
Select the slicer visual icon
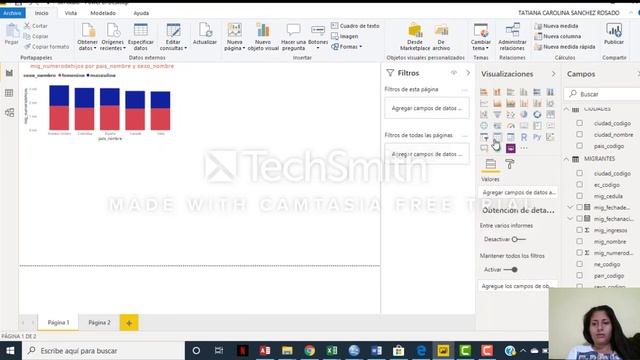[x=484, y=137]
